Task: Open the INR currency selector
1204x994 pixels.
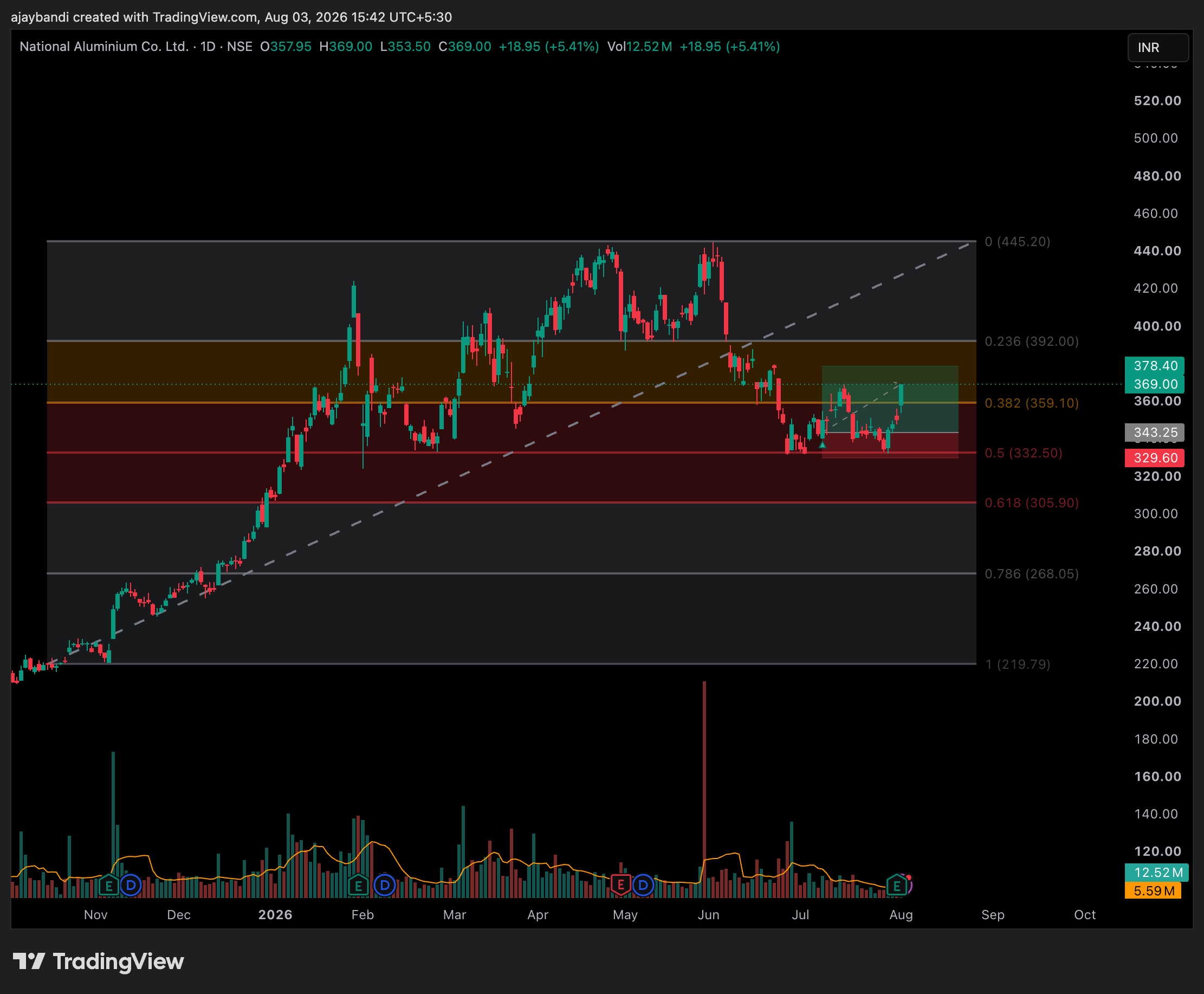Action: [x=1157, y=48]
